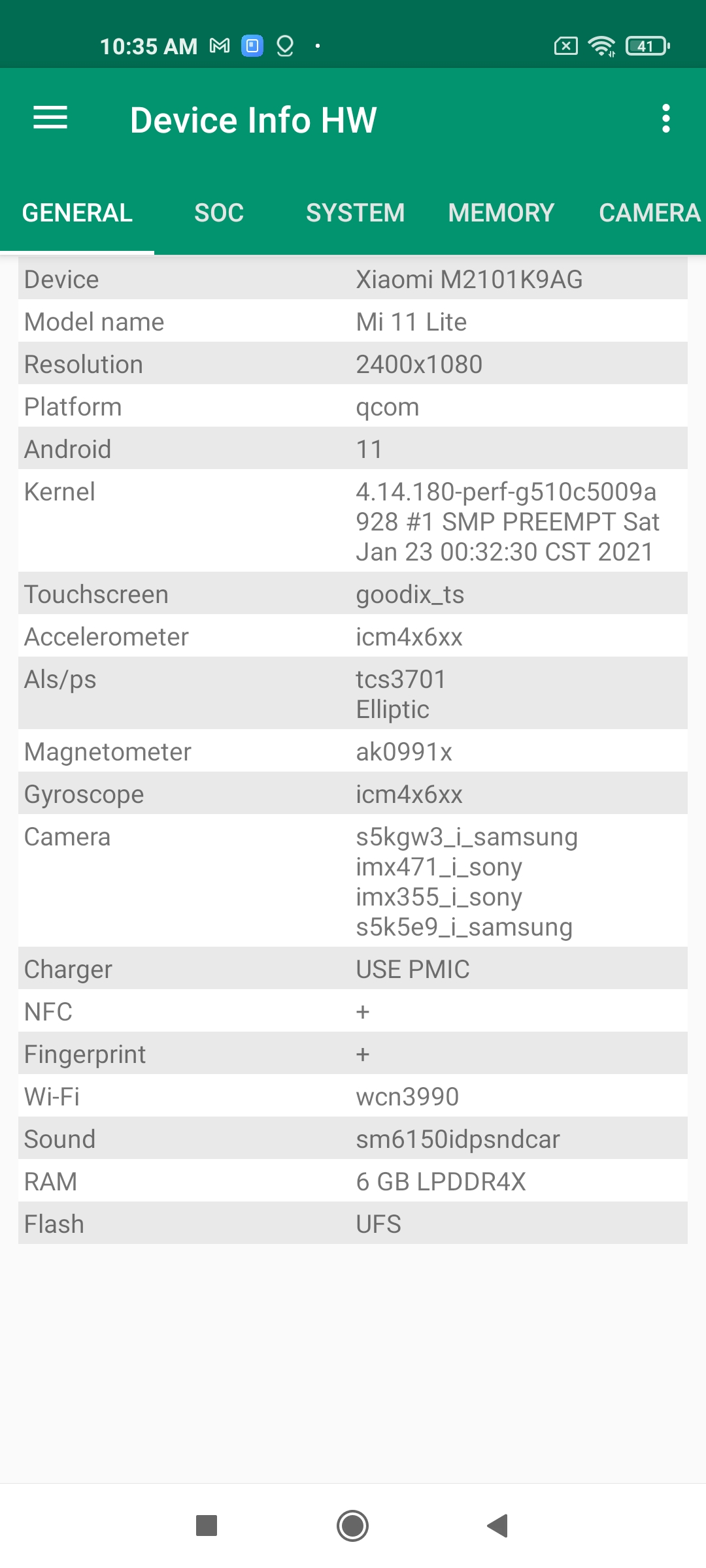Tap the Gmail notification icon
This screenshot has width=706, height=1568.
click(220, 46)
